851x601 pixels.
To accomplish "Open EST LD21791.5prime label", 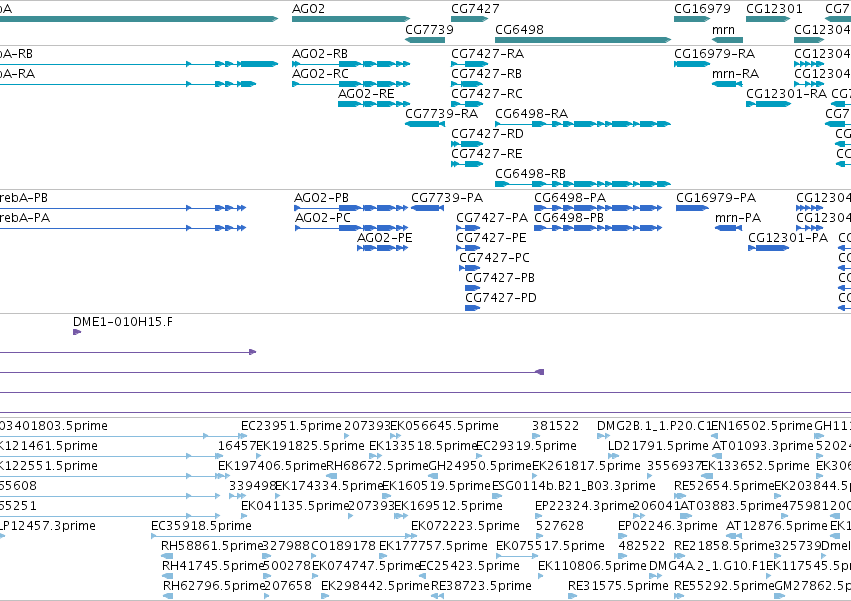I will tap(658, 446).
